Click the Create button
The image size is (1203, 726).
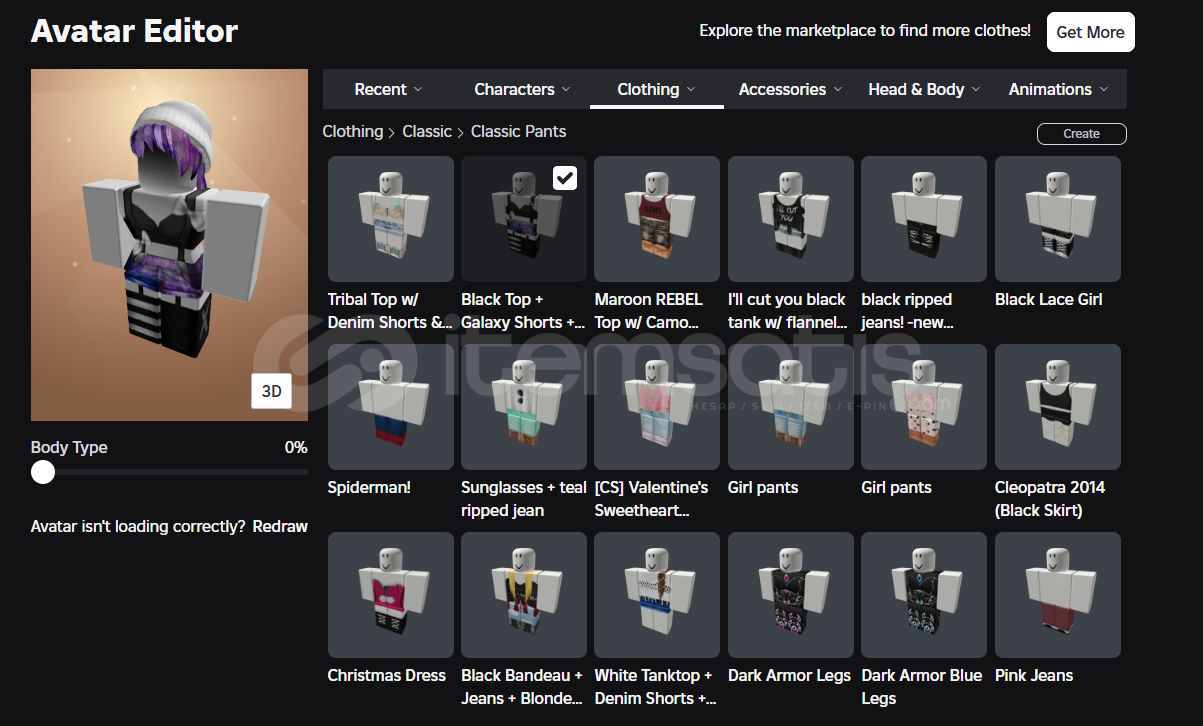click(x=1082, y=134)
